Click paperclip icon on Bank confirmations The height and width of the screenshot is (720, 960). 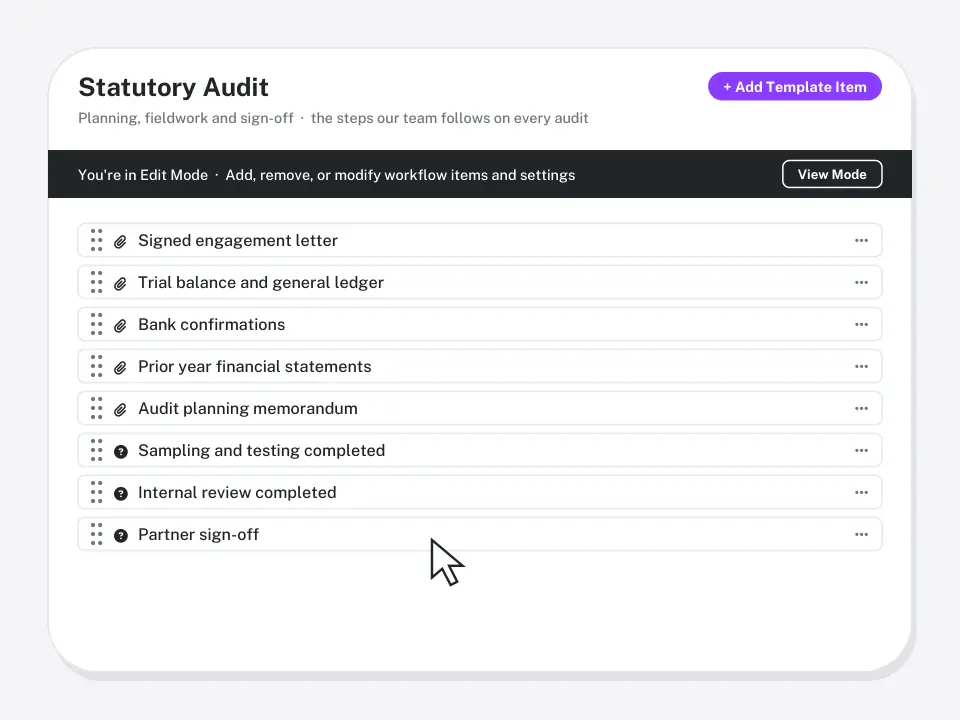tap(121, 325)
